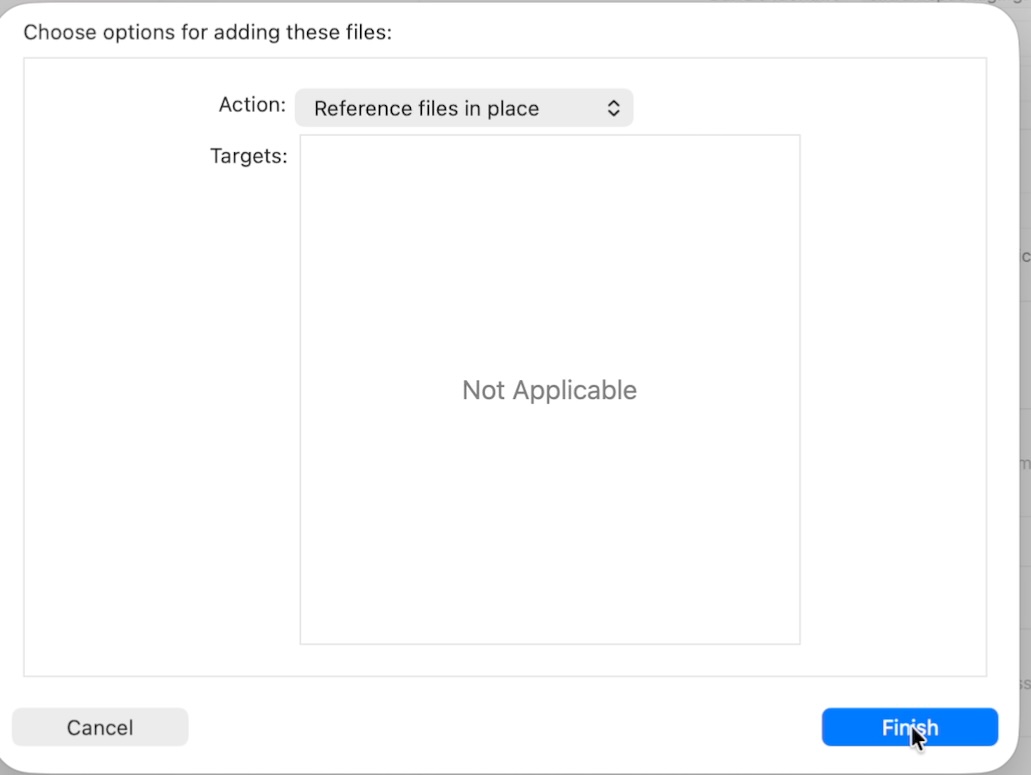The width and height of the screenshot is (1031, 775).
Task: Click the "Not Applicable" placeholder text
Action: point(549,390)
